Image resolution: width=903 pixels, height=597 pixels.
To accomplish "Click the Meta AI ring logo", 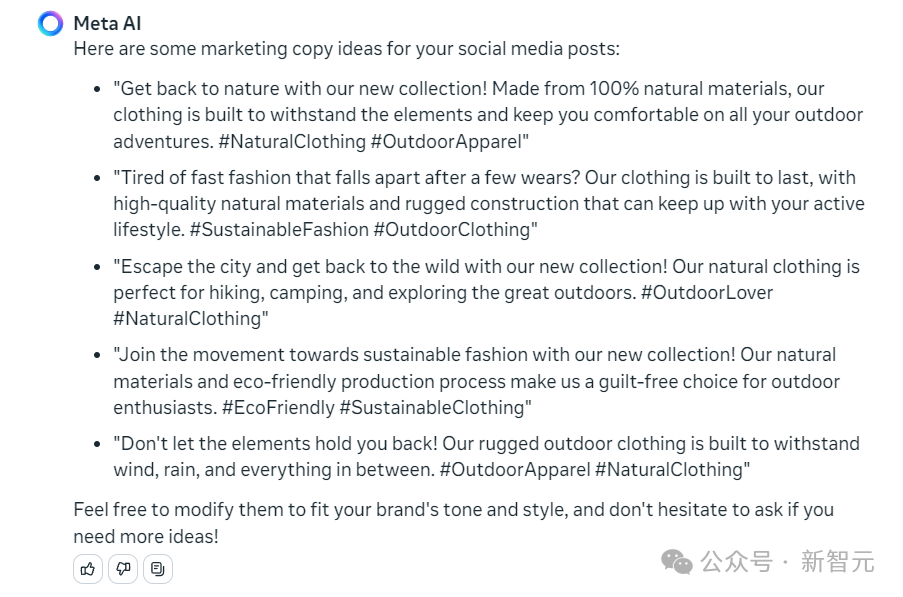I will click(x=51, y=24).
